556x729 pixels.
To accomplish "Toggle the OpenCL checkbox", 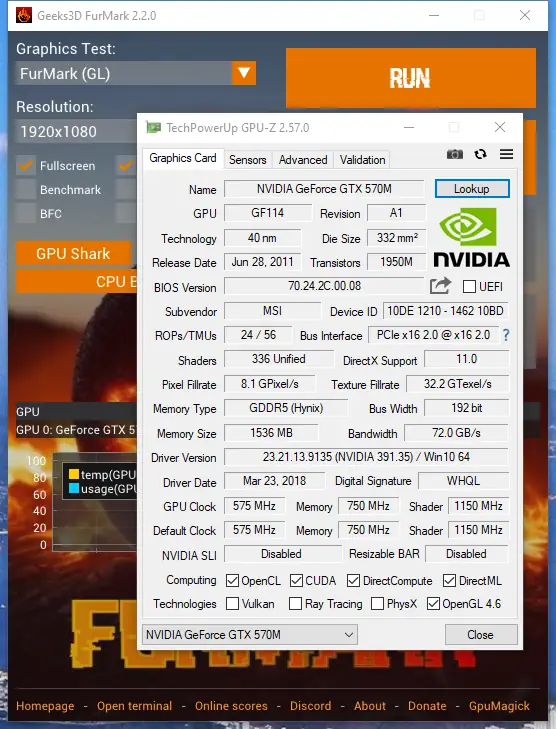I will tap(232, 580).
